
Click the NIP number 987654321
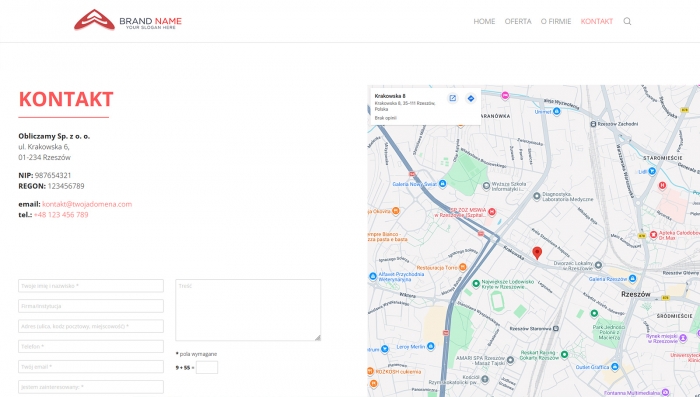(x=53, y=176)
